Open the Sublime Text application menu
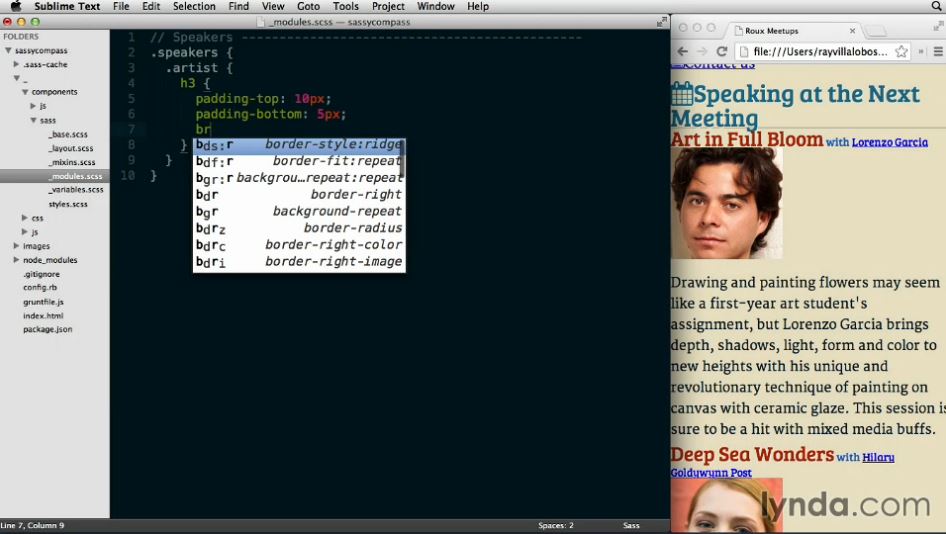 point(67,6)
